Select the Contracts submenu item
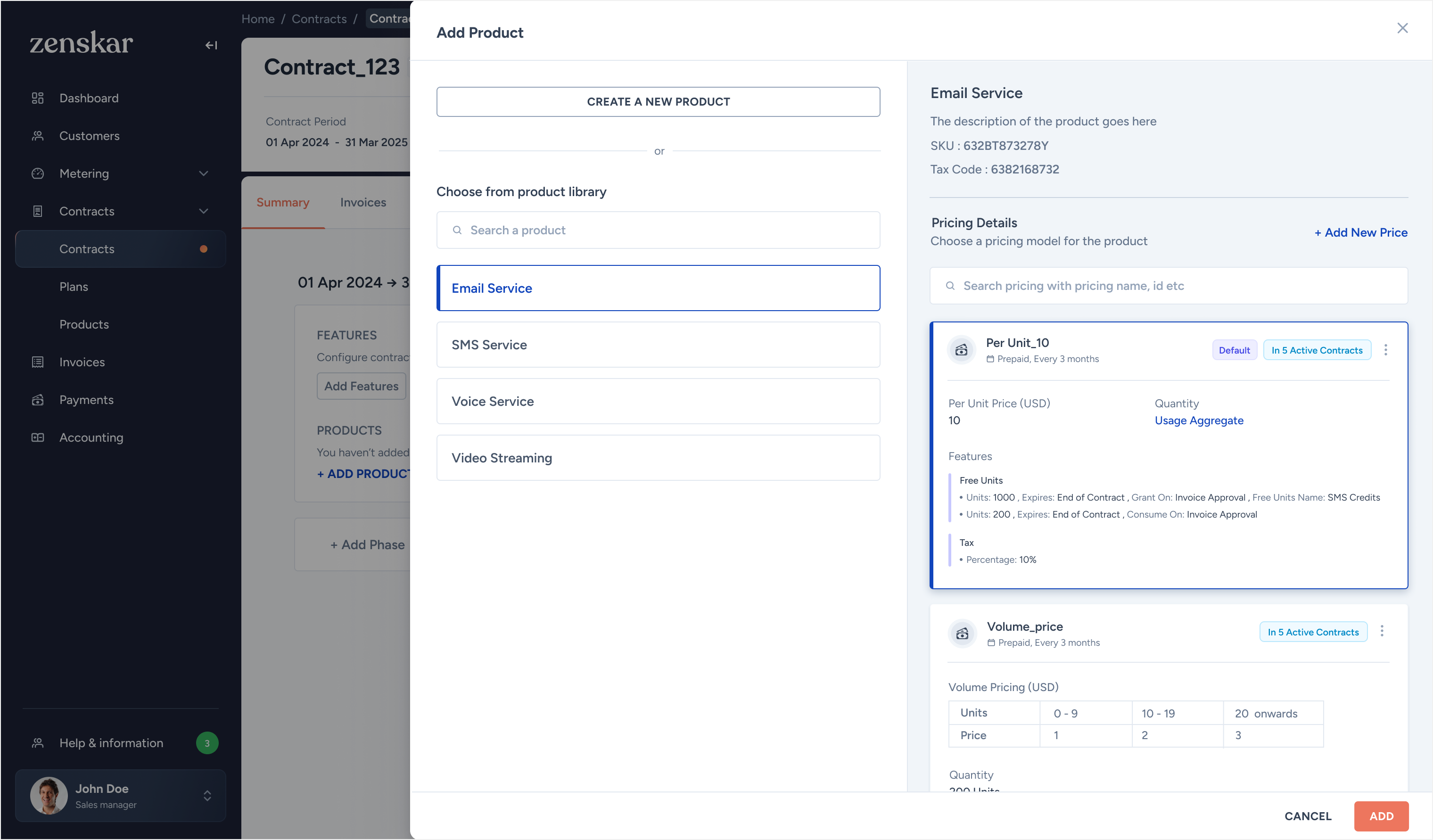Image resolution: width=1433 pixels, height=840 pixels. tap(120, 248)
